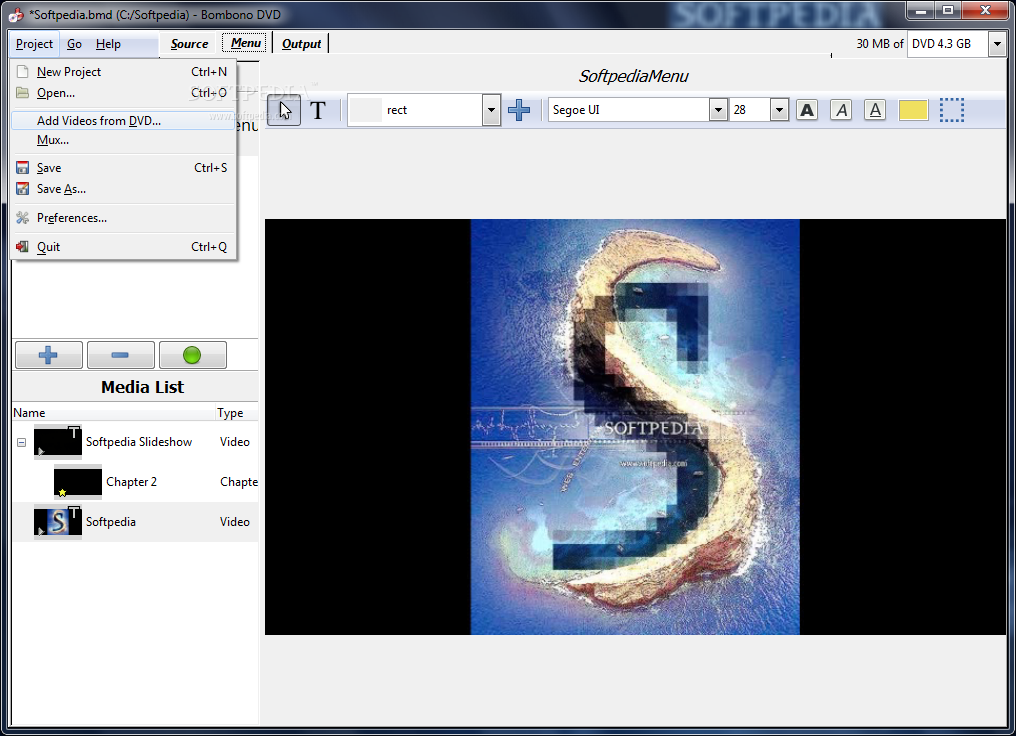
Task: Choose Open... from the Project menu
Action: point(122,93)
